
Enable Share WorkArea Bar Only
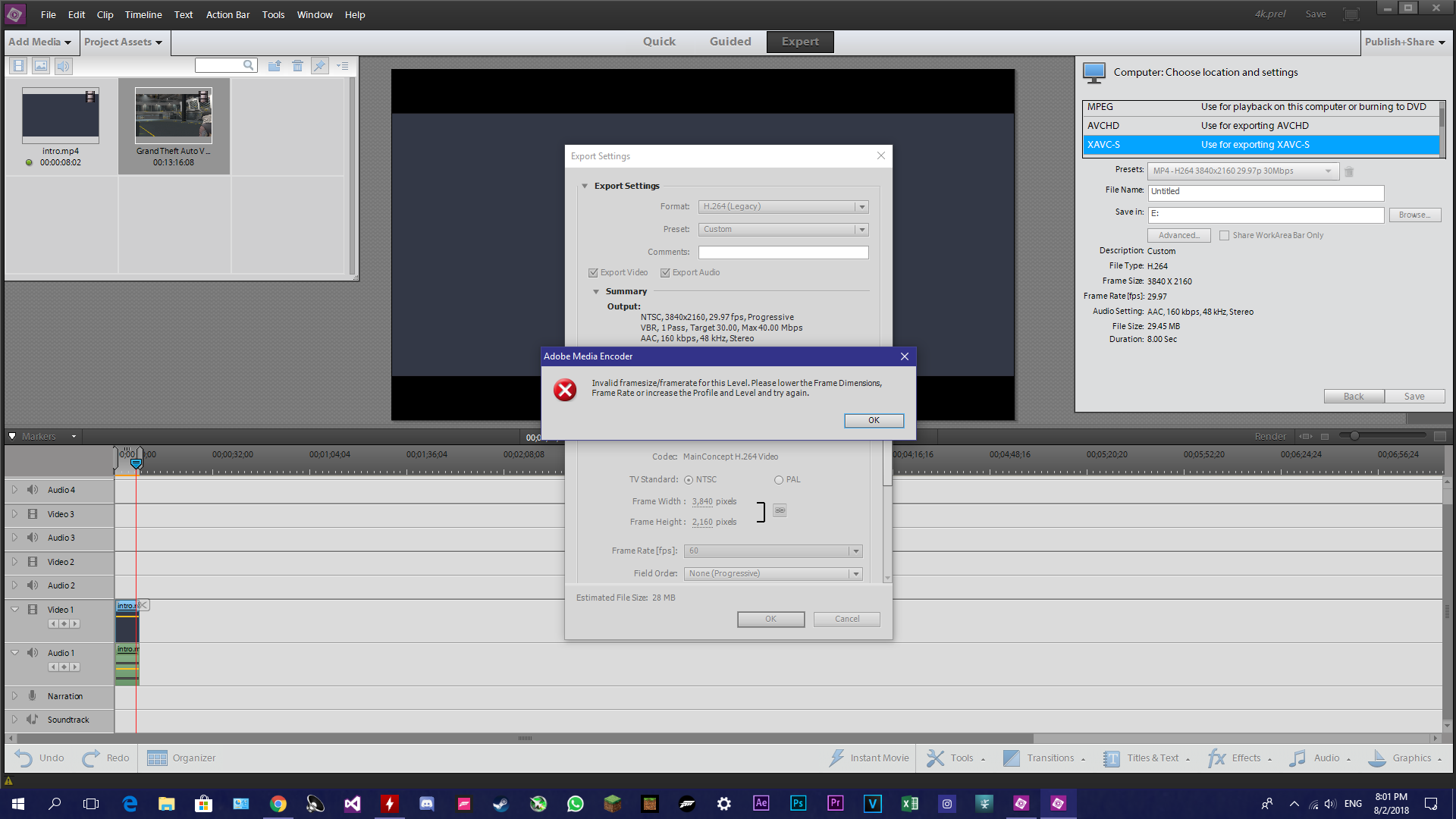point(1224,235)
